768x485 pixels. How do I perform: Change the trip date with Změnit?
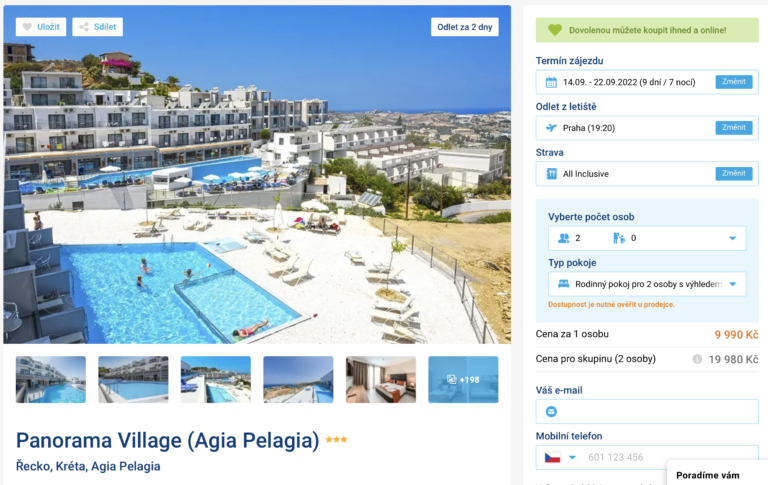[x=734, y=82]
